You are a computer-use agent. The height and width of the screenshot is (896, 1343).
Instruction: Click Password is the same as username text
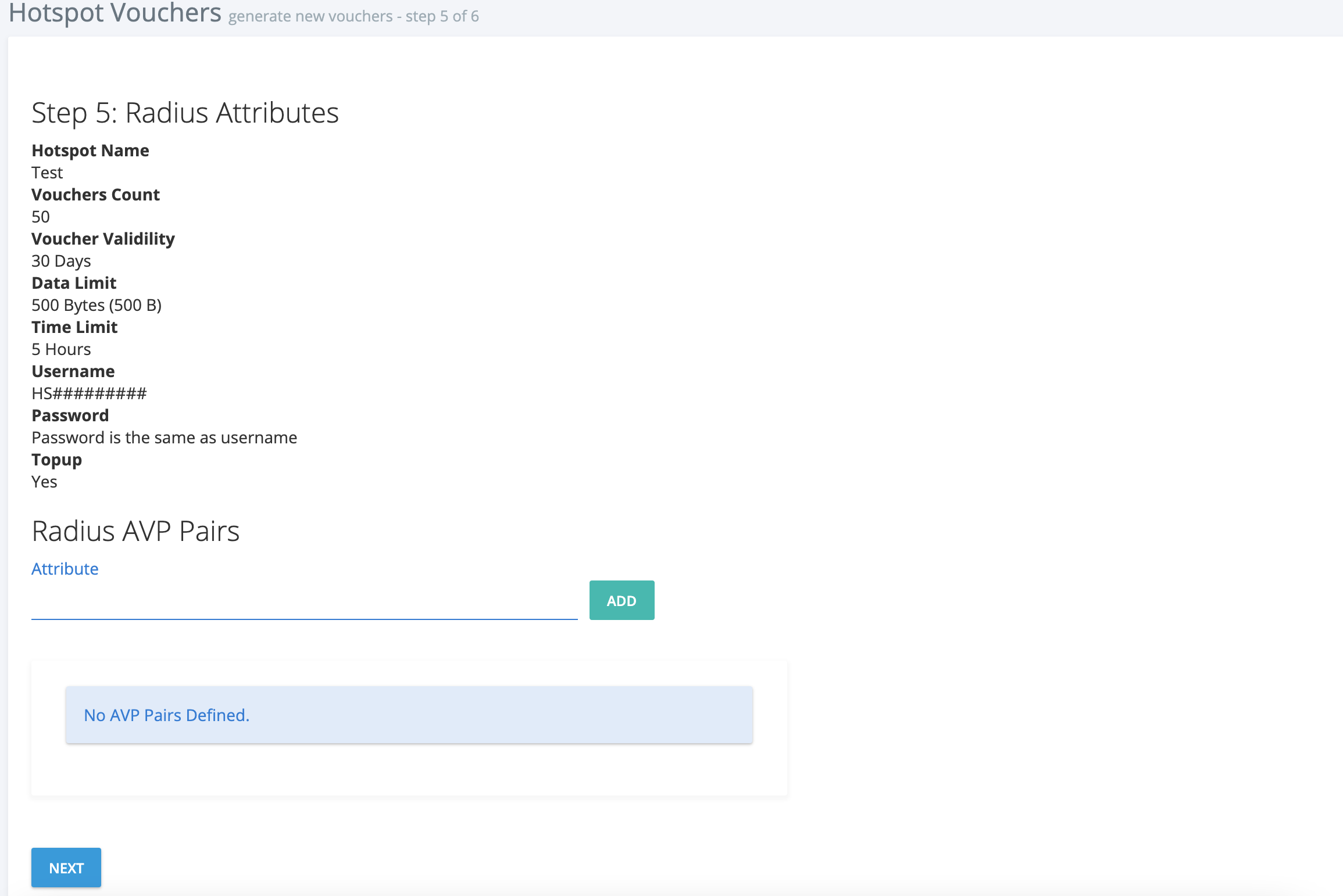tap(164, 438)
